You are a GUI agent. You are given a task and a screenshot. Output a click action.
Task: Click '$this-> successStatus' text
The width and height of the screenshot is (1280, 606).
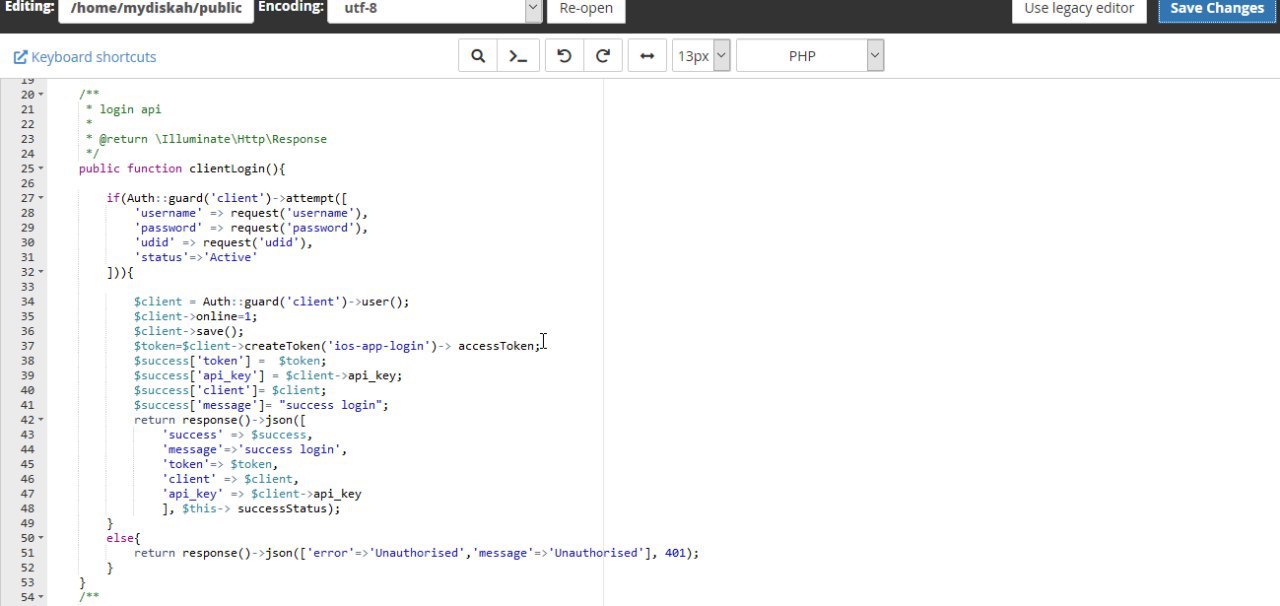tap(258, 509)
